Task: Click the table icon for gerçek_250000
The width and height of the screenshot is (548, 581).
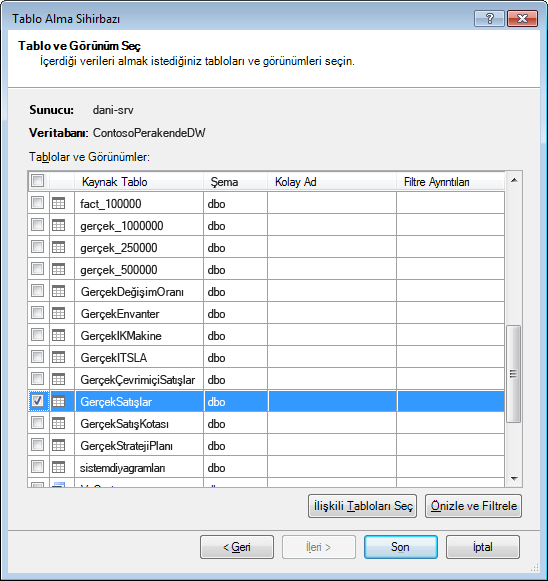Action: (58, 247)
